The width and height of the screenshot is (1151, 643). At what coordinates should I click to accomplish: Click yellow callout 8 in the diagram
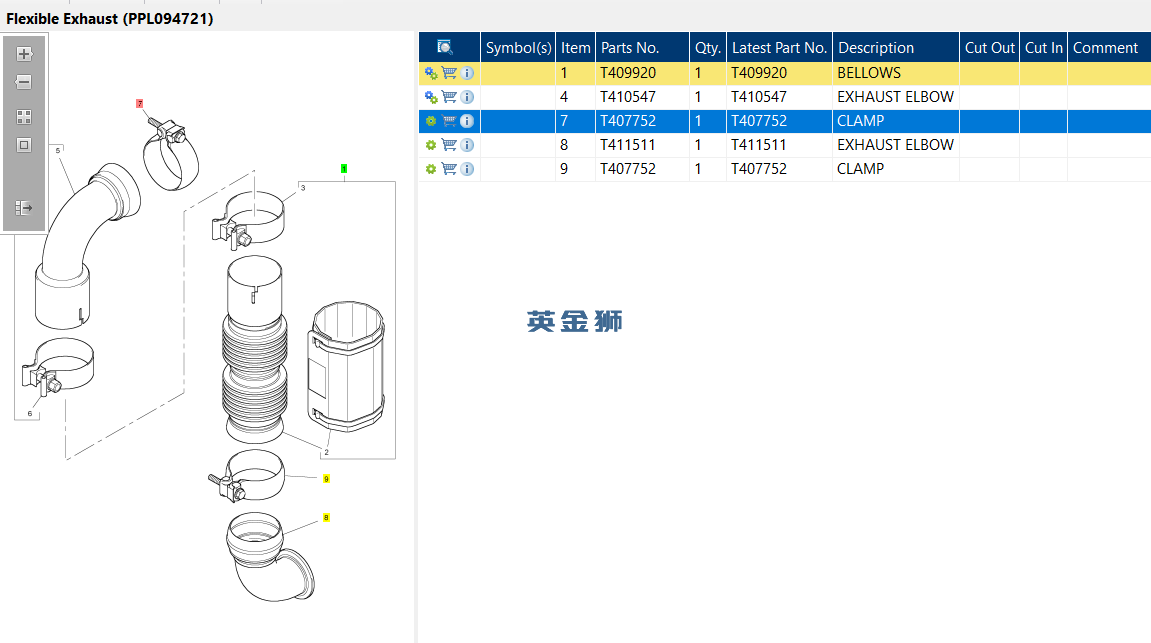coord(326,517)
